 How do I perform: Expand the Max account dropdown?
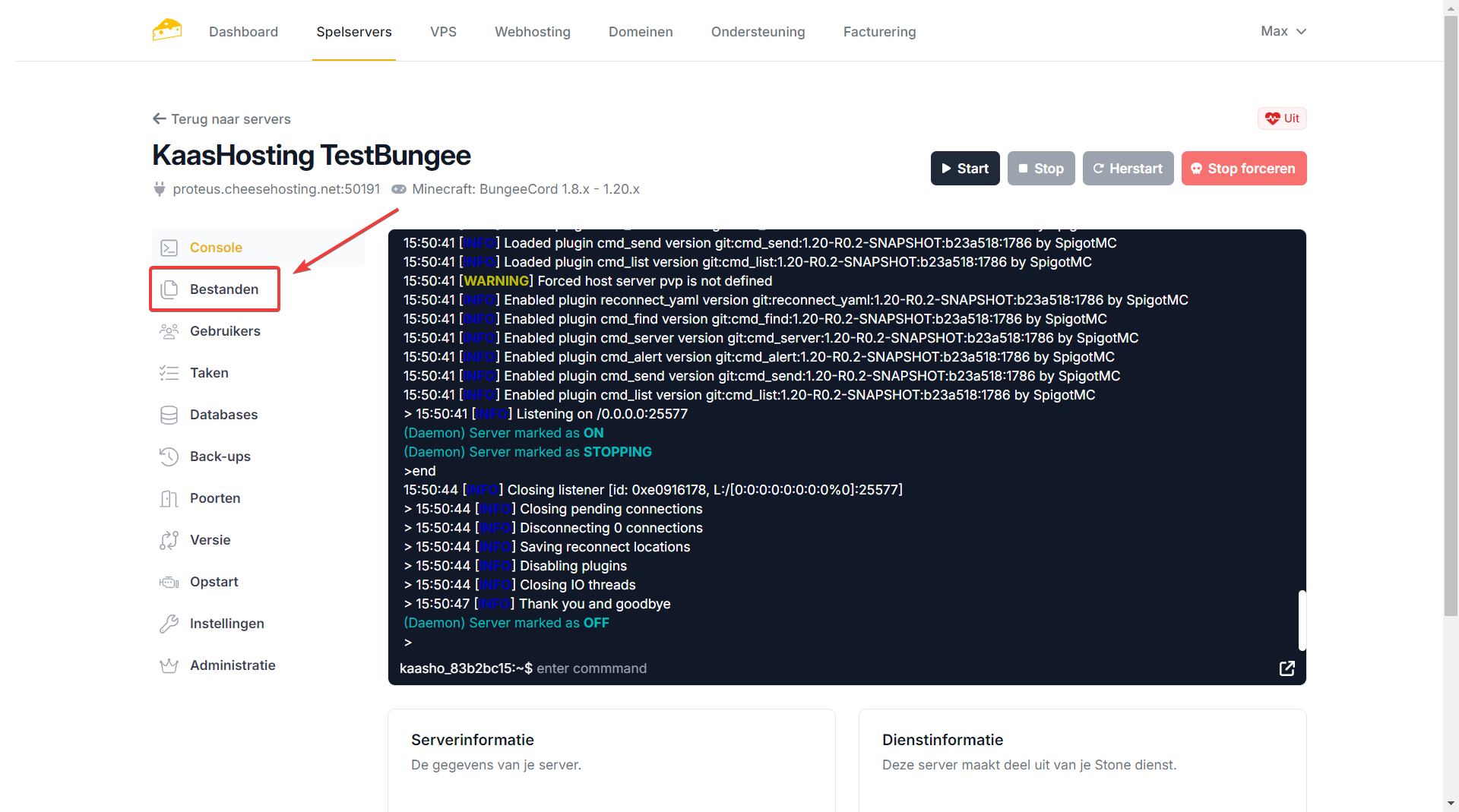[x=1283, y=31]
